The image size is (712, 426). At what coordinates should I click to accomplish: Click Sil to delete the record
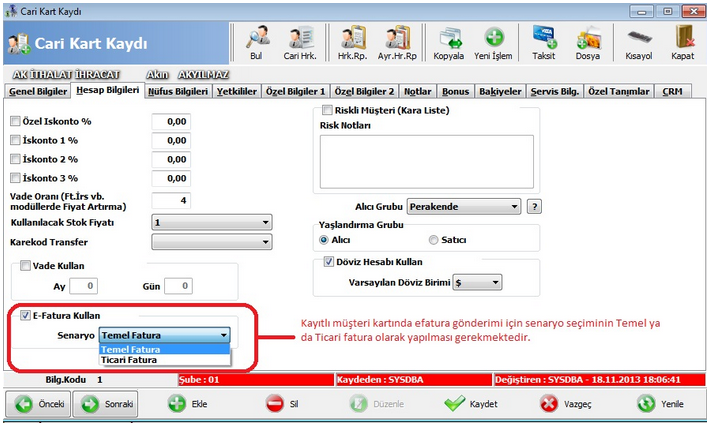tap(282, 404)
